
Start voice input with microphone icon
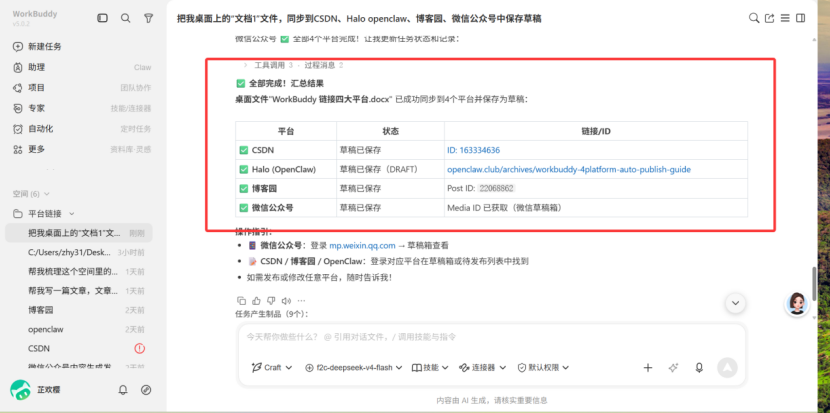[699, 367]
